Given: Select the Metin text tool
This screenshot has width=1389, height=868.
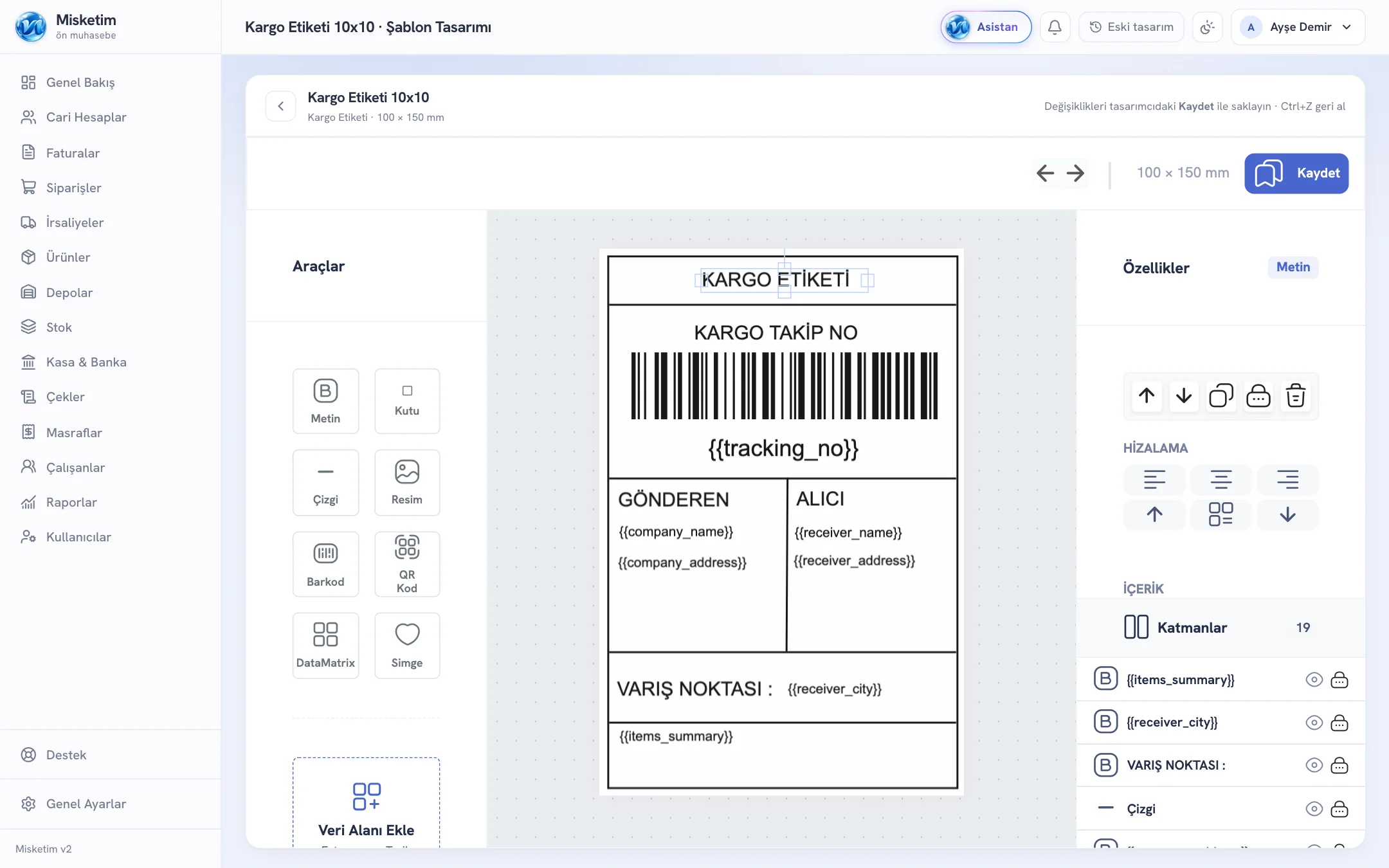Looking at the screenshot, I should pos(325,401).
